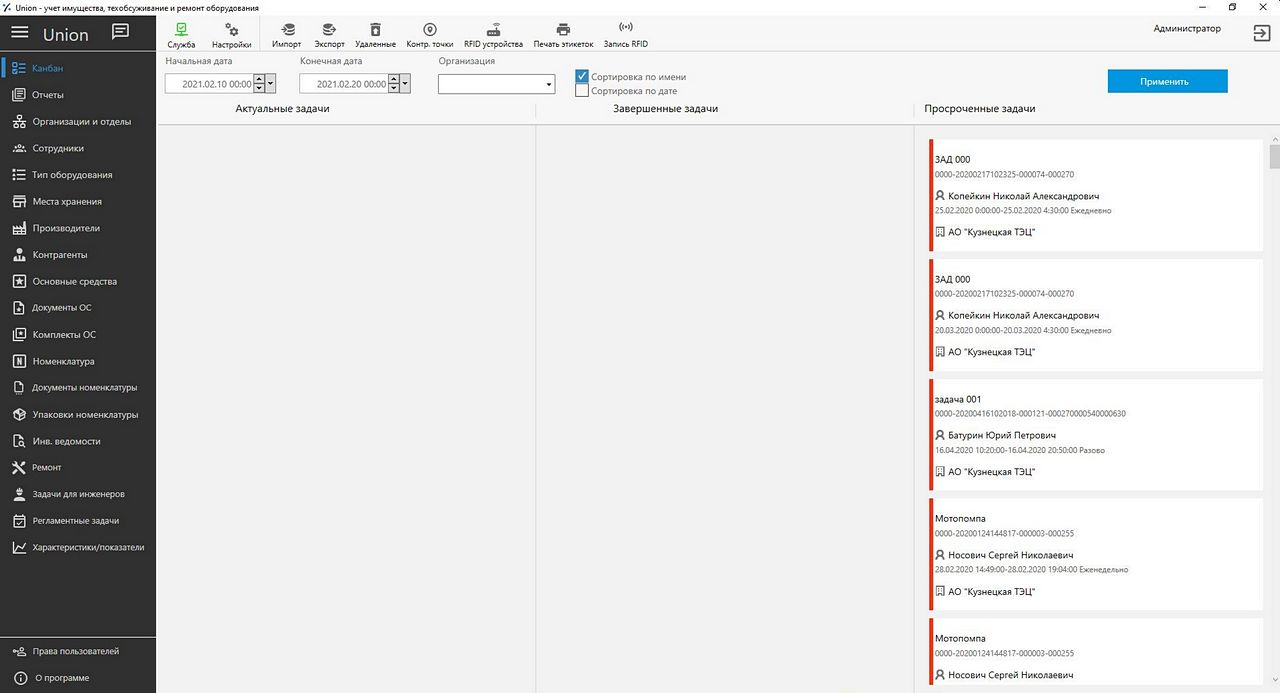Click Упаковки номенклатуры icon

pos(19,414)
